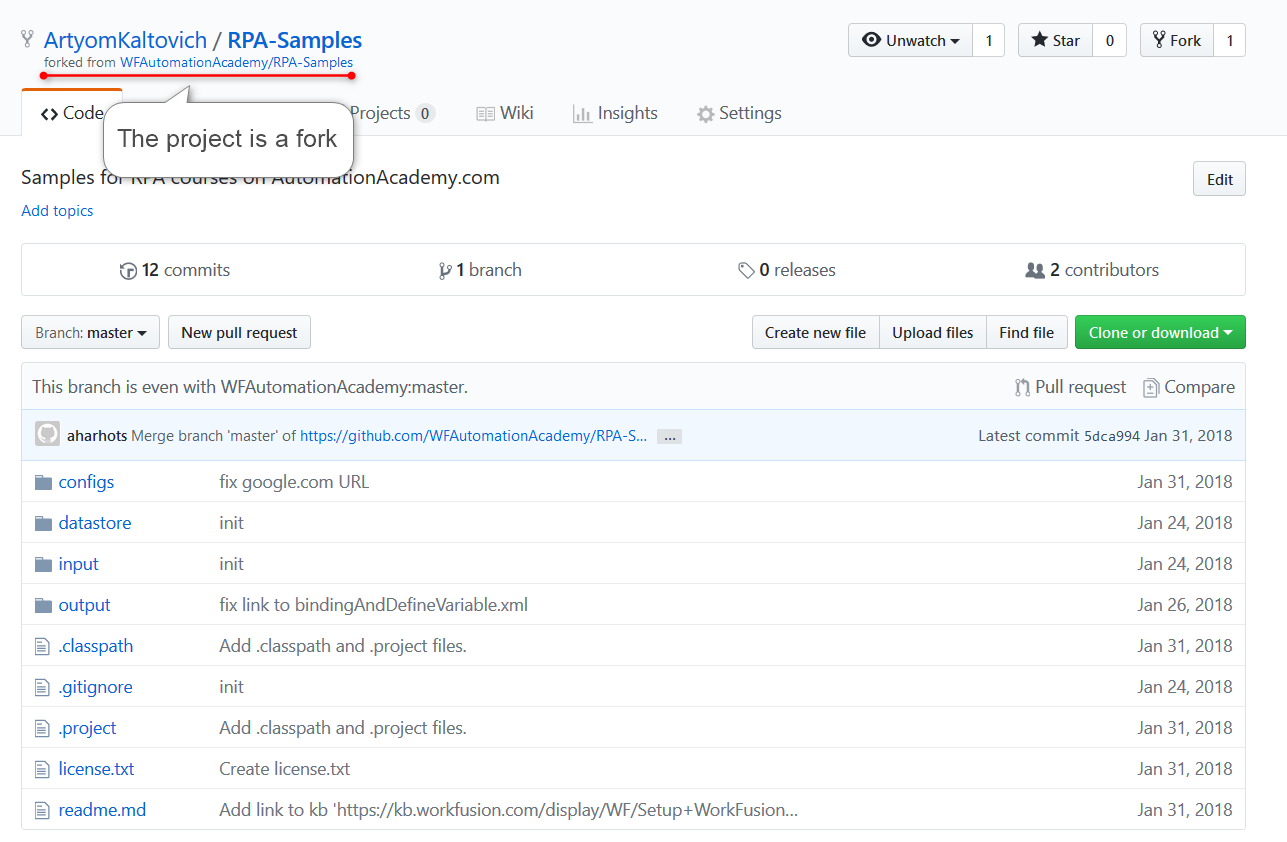Click the .classpath file icon

point(42,646)
